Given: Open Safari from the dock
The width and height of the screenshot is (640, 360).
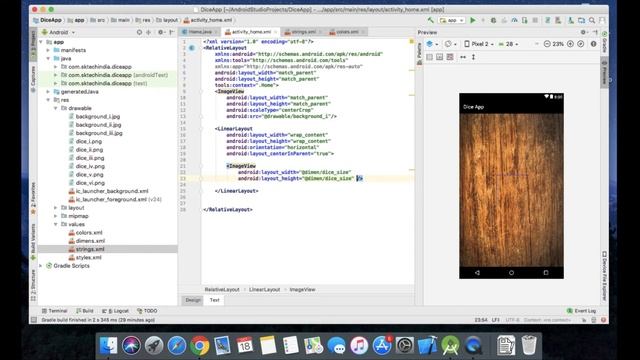Looking at the screenshot, I should [x=177, y=346].
